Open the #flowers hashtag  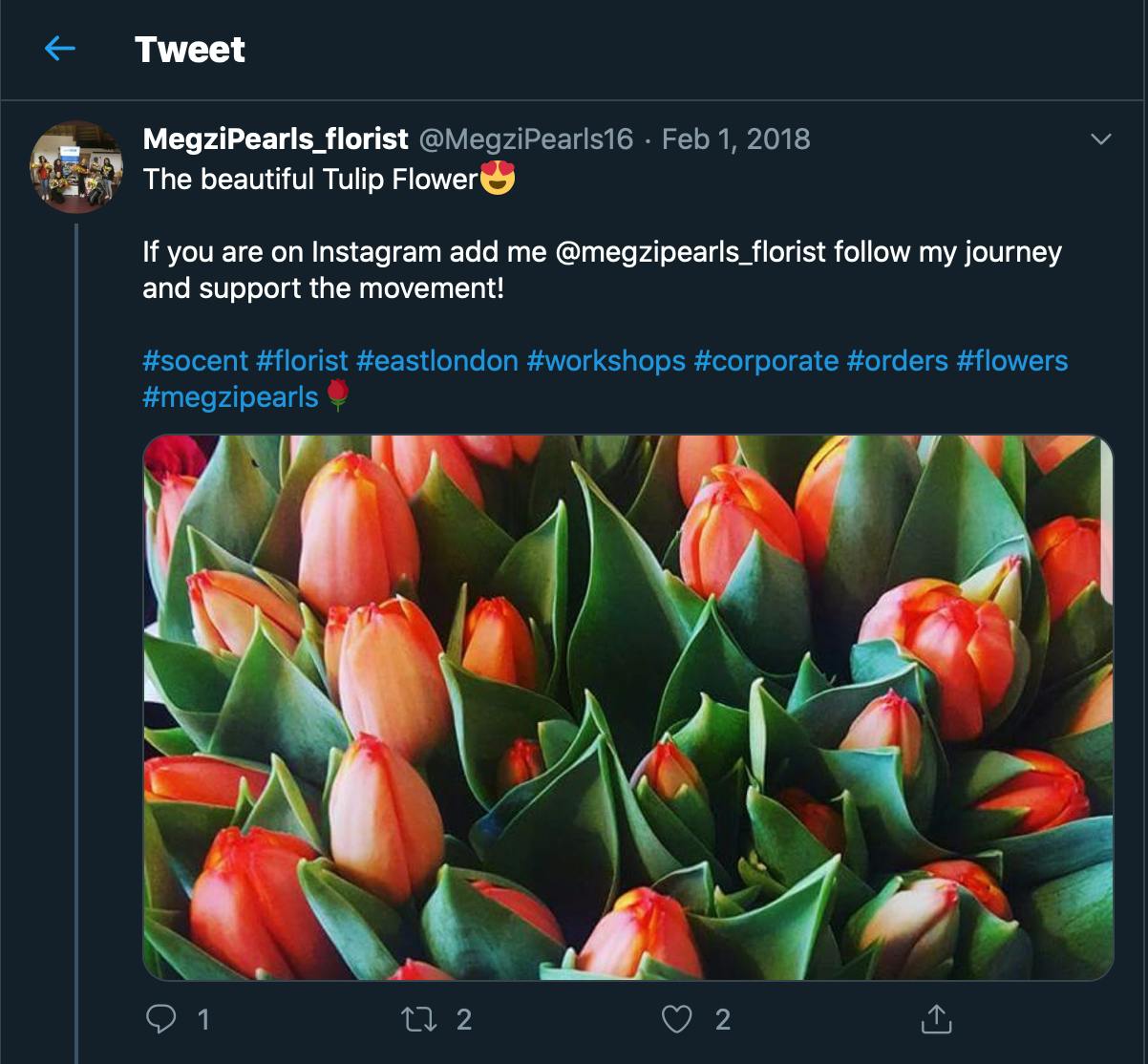pos(1012,361)
